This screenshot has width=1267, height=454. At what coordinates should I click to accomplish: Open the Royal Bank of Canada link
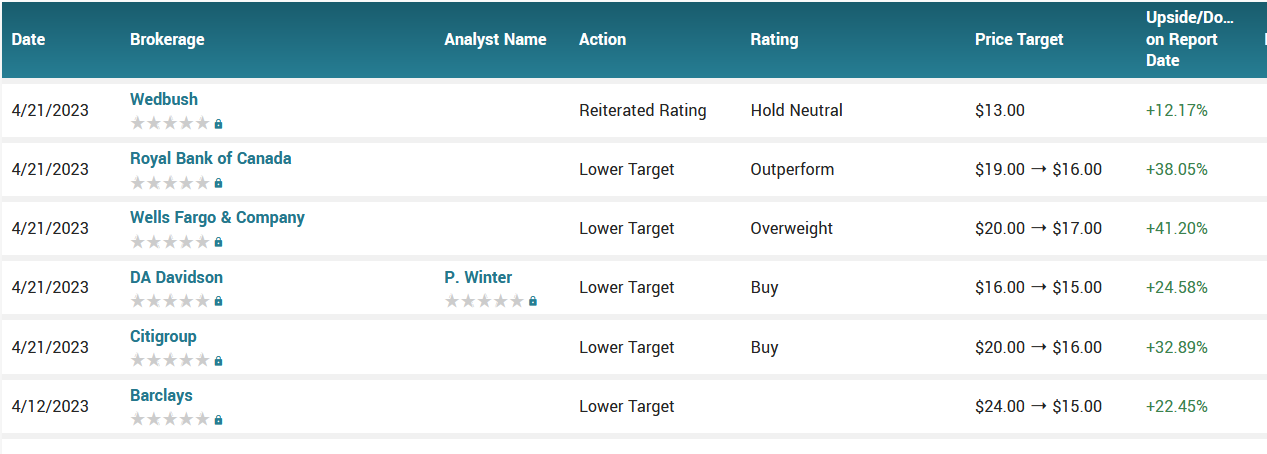point(211,158)
